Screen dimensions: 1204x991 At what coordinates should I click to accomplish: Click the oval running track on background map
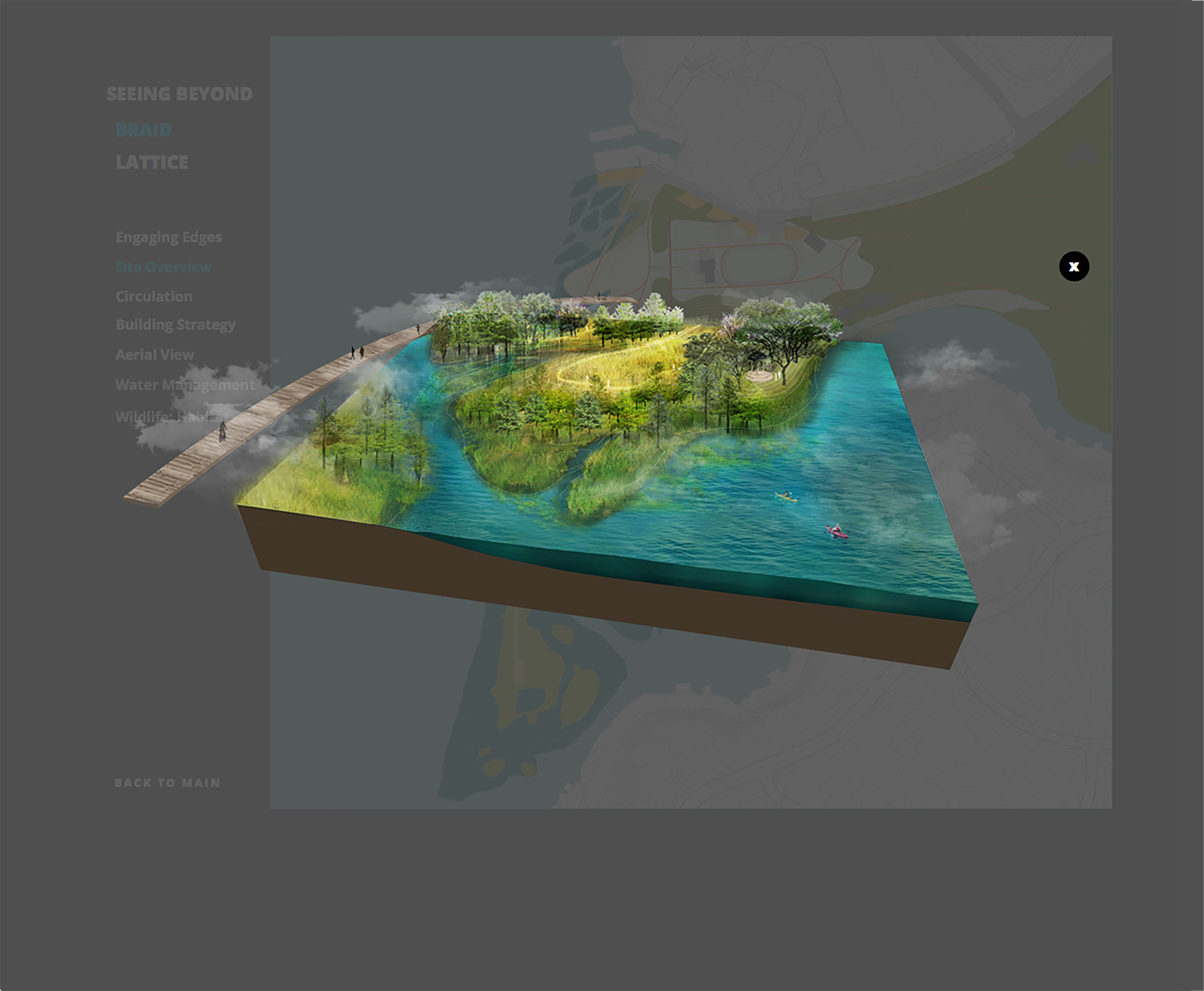point(758,266)
